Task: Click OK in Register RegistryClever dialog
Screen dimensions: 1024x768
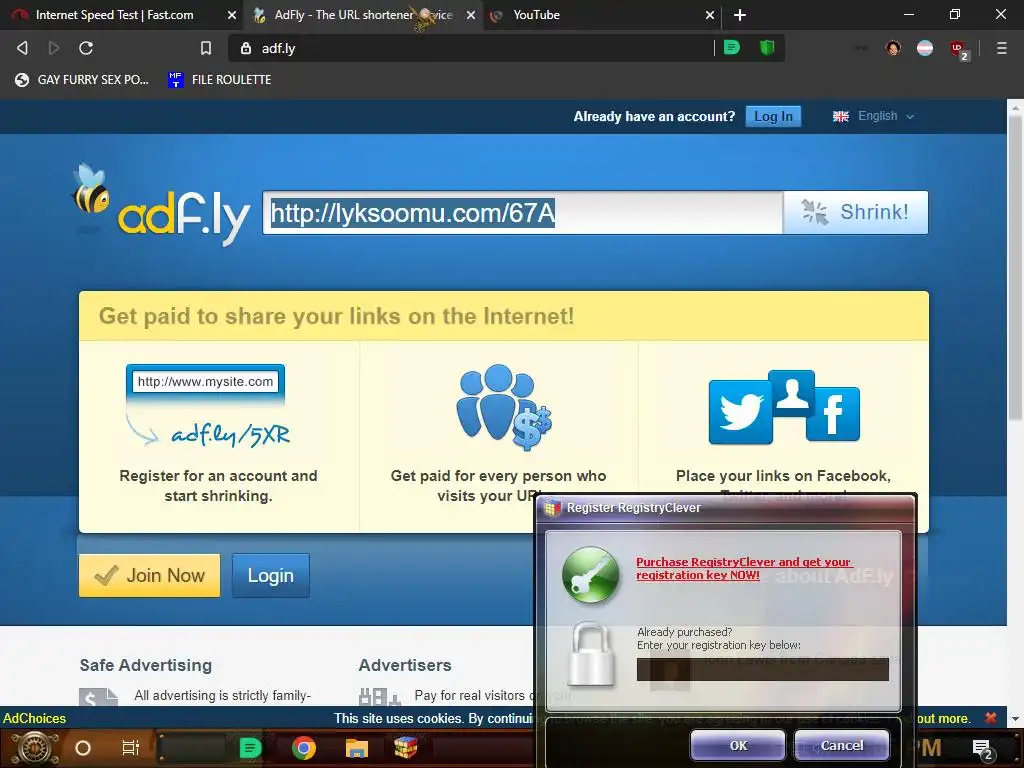Action: tap(738, 745)
